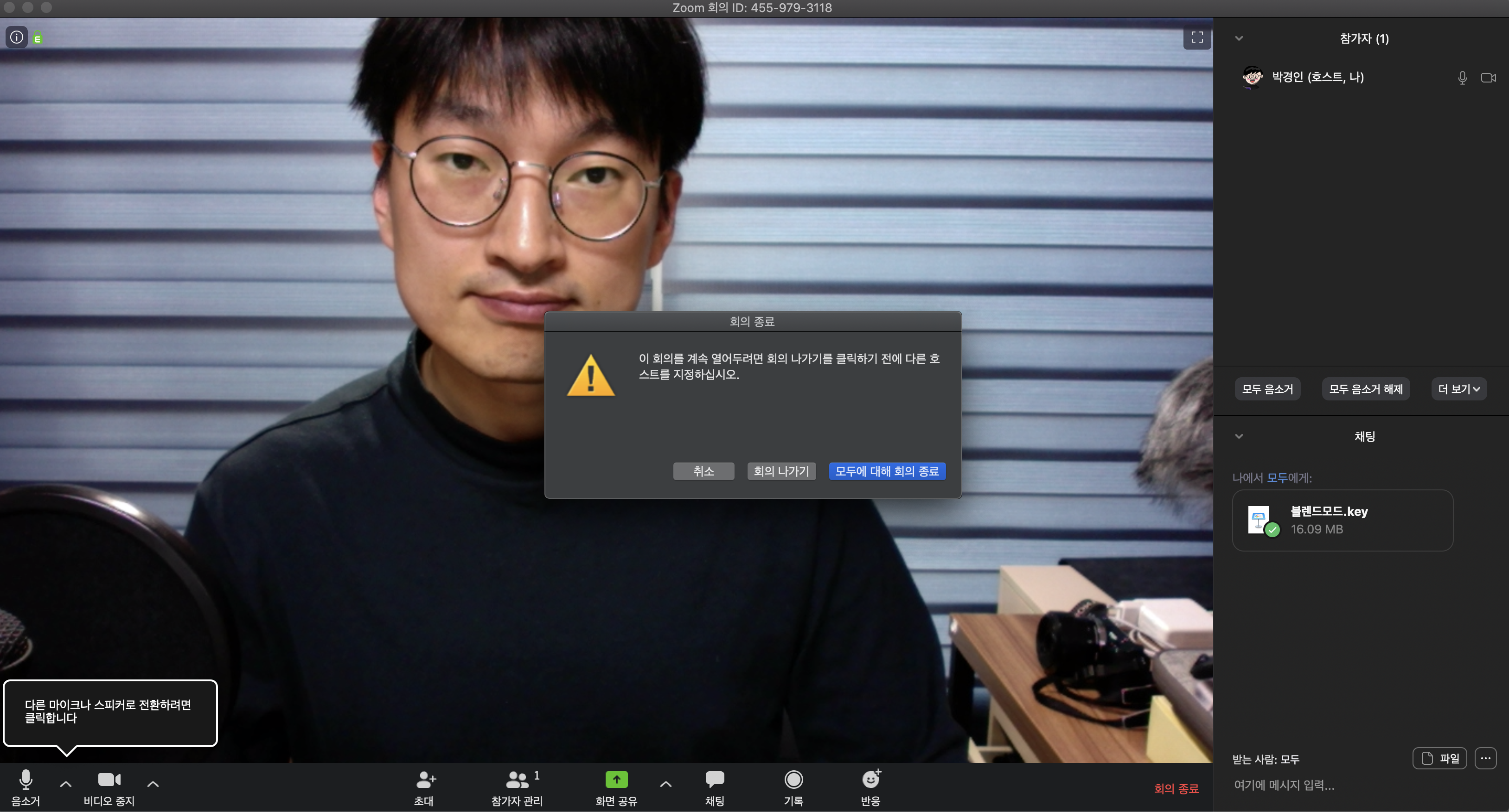Image resolution: width=1509 pixels, height=812 pixels.
Task: Click the green encryption shield icon
Action: pos(38,38)
